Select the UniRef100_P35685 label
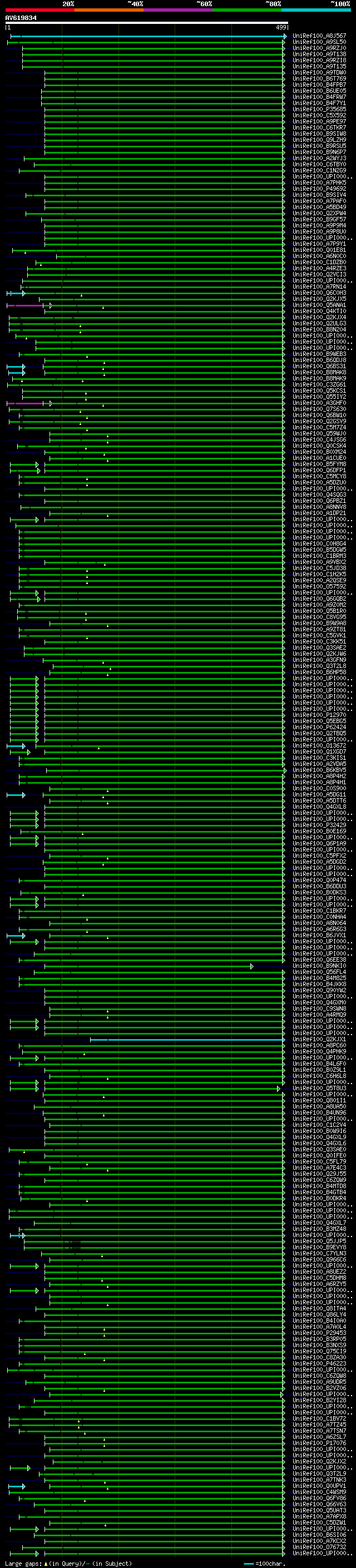 (x=319, y=110)
